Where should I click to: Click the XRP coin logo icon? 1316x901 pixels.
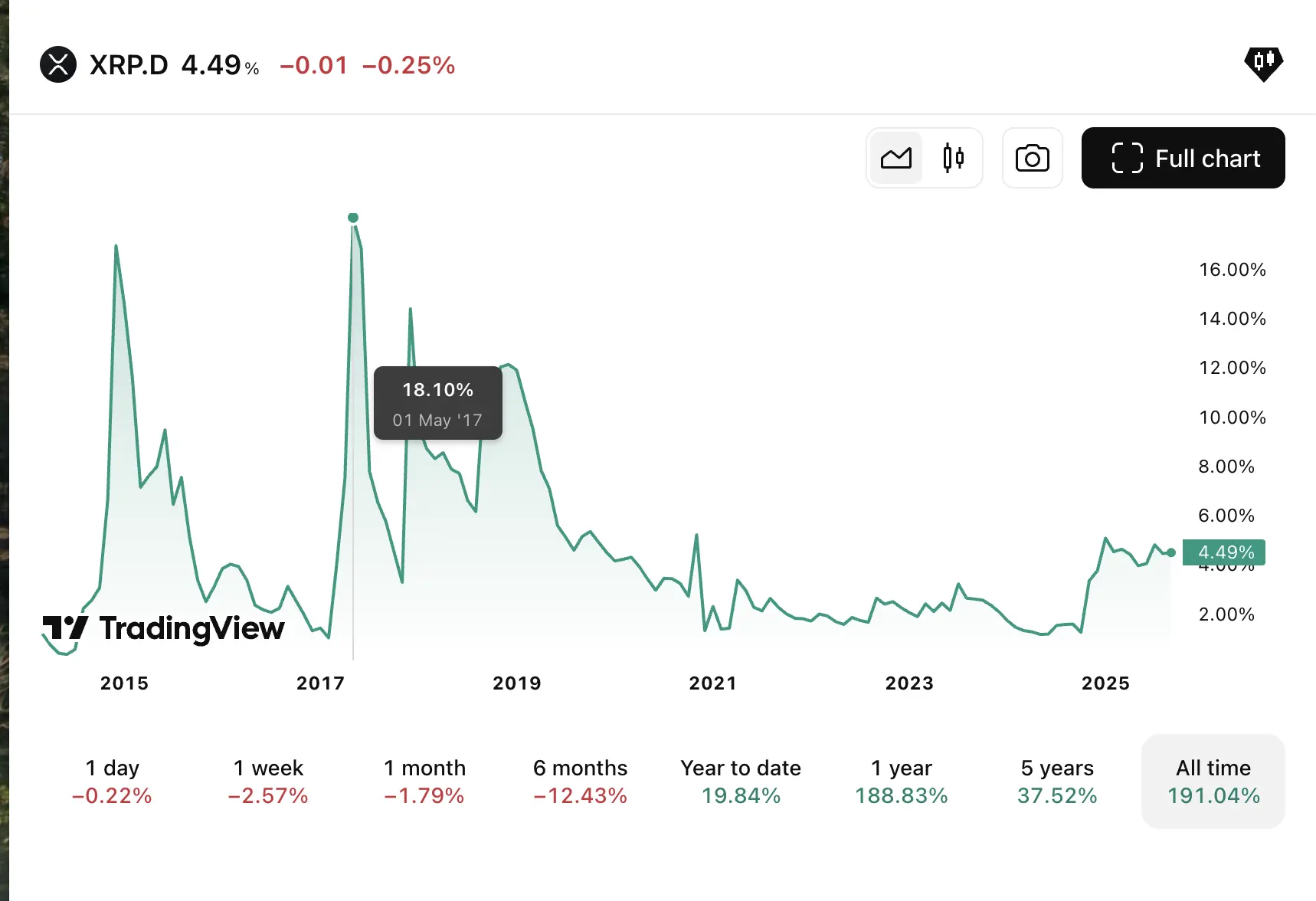58,65
